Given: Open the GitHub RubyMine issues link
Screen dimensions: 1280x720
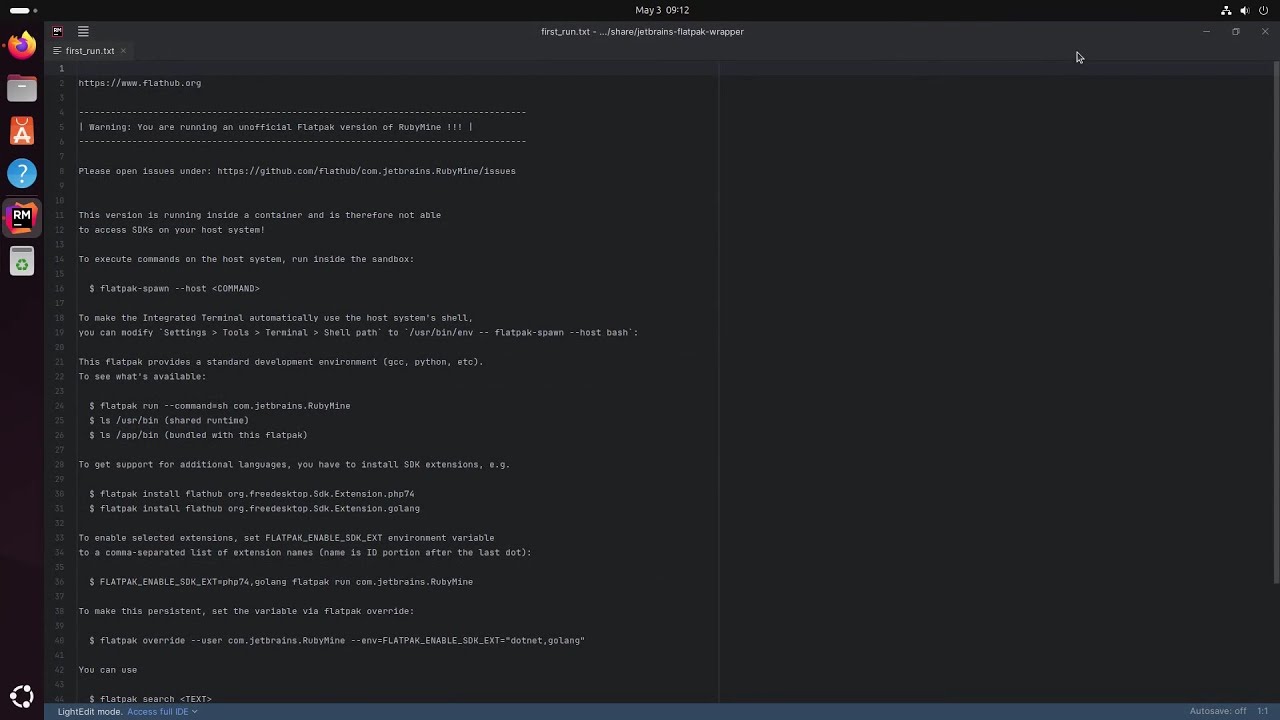Looking at the screenshot, I should tap(366, 171).
